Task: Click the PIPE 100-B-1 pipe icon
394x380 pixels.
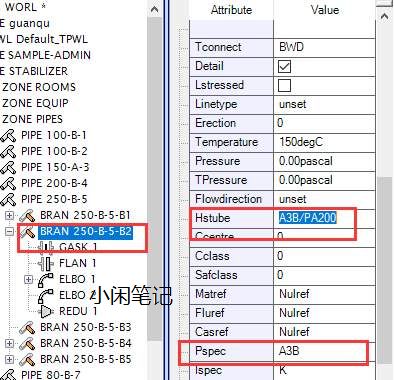Action: (8, 135)
